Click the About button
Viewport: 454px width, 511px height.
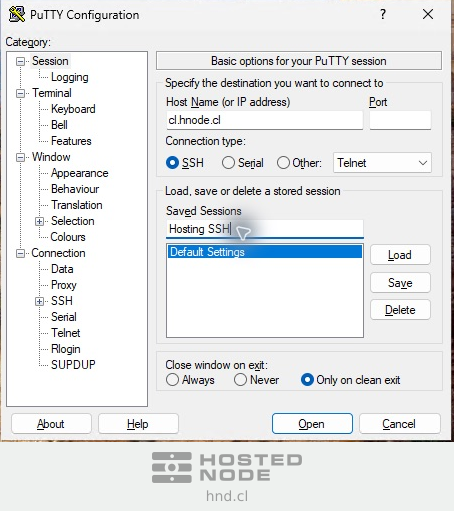[x=51, y=424]
